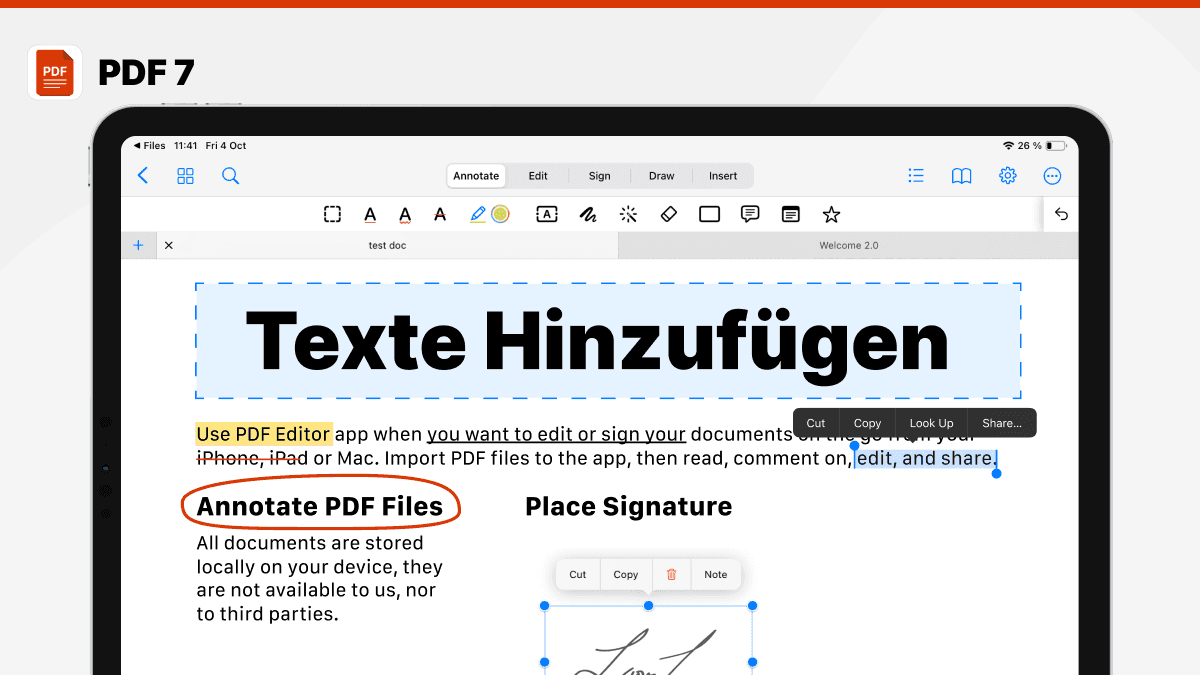The image size is (1200, 675).
Task: Choose Cut in the signature popup menu
Action: pos(578,574)
